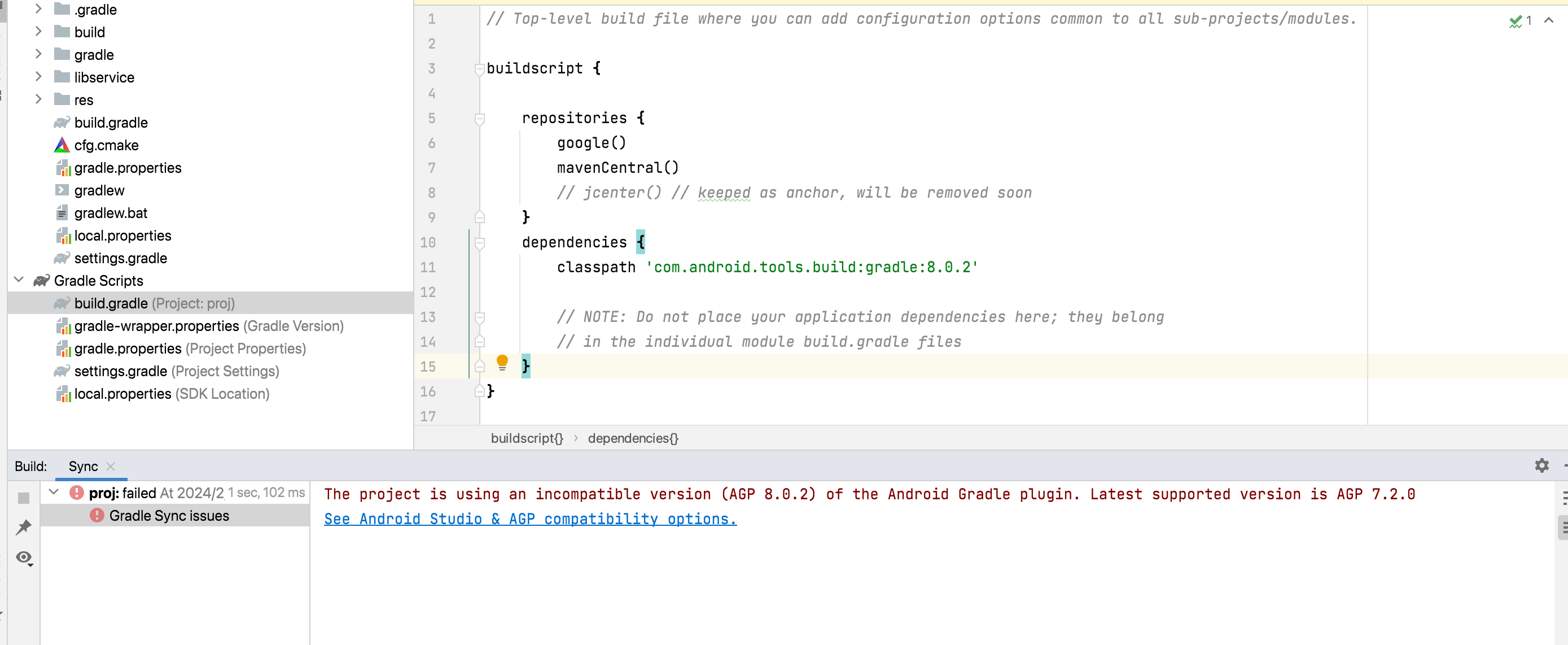Collapse the Gradle Scripts tree node
Viewport: 1568px width, 645px height.
coord(19,280)
